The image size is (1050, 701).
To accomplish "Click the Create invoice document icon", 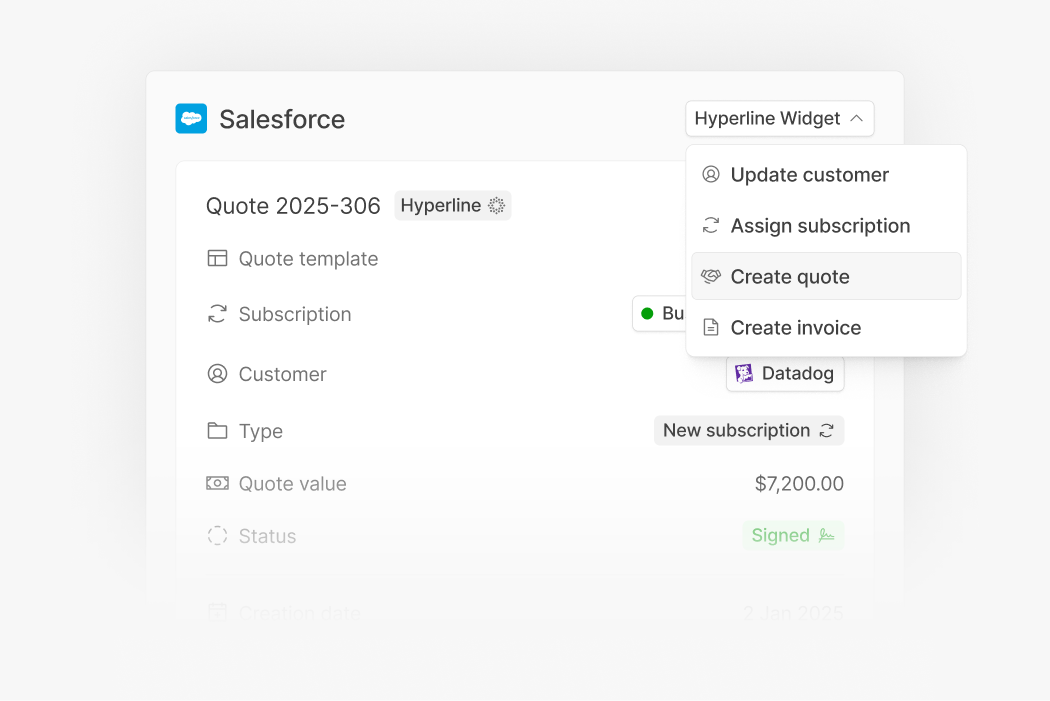I will (711, 328).
